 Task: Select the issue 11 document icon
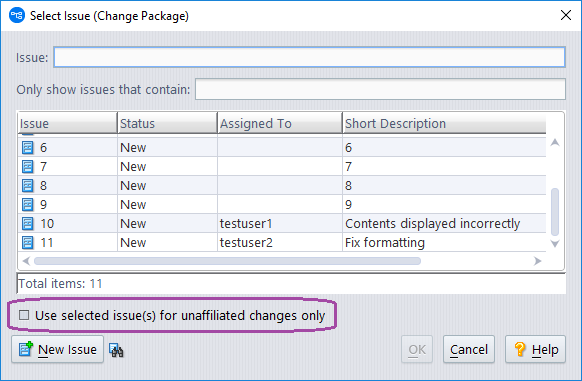pyautogui.click(x=27, y=242)
